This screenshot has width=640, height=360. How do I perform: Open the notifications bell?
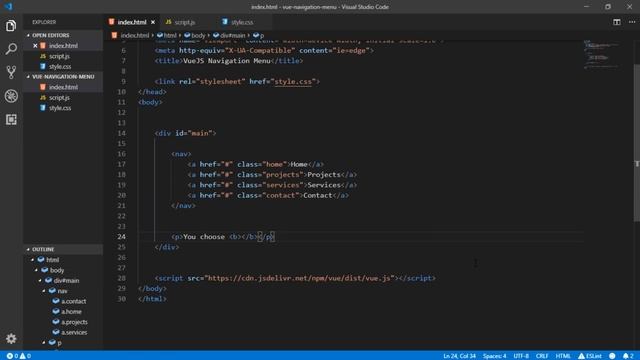628,356
